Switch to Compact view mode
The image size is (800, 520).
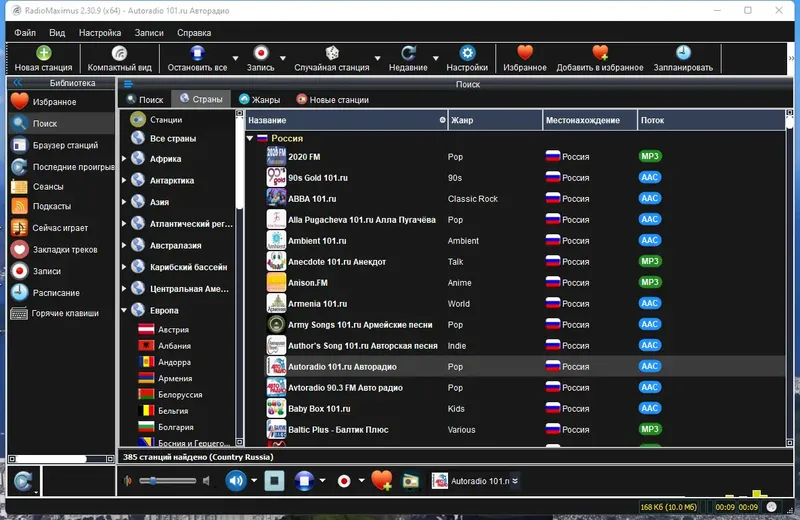click(x=119, y=59)
